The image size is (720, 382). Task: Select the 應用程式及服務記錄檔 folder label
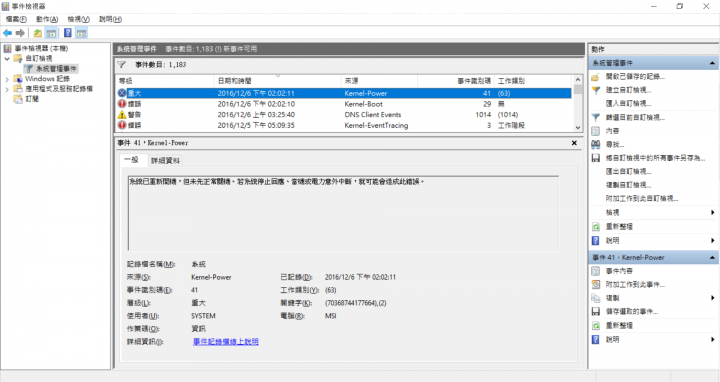pos(59,89)
